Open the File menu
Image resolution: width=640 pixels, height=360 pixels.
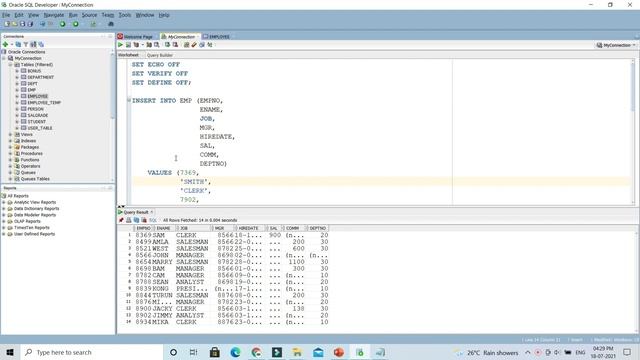click(6, 15)
